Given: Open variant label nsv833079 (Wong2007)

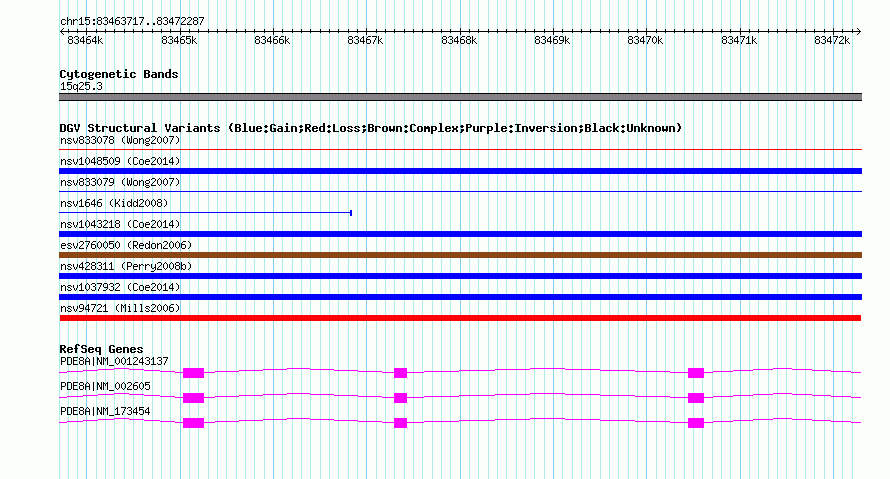Looking at the screenshot, I should pos(120,182).
